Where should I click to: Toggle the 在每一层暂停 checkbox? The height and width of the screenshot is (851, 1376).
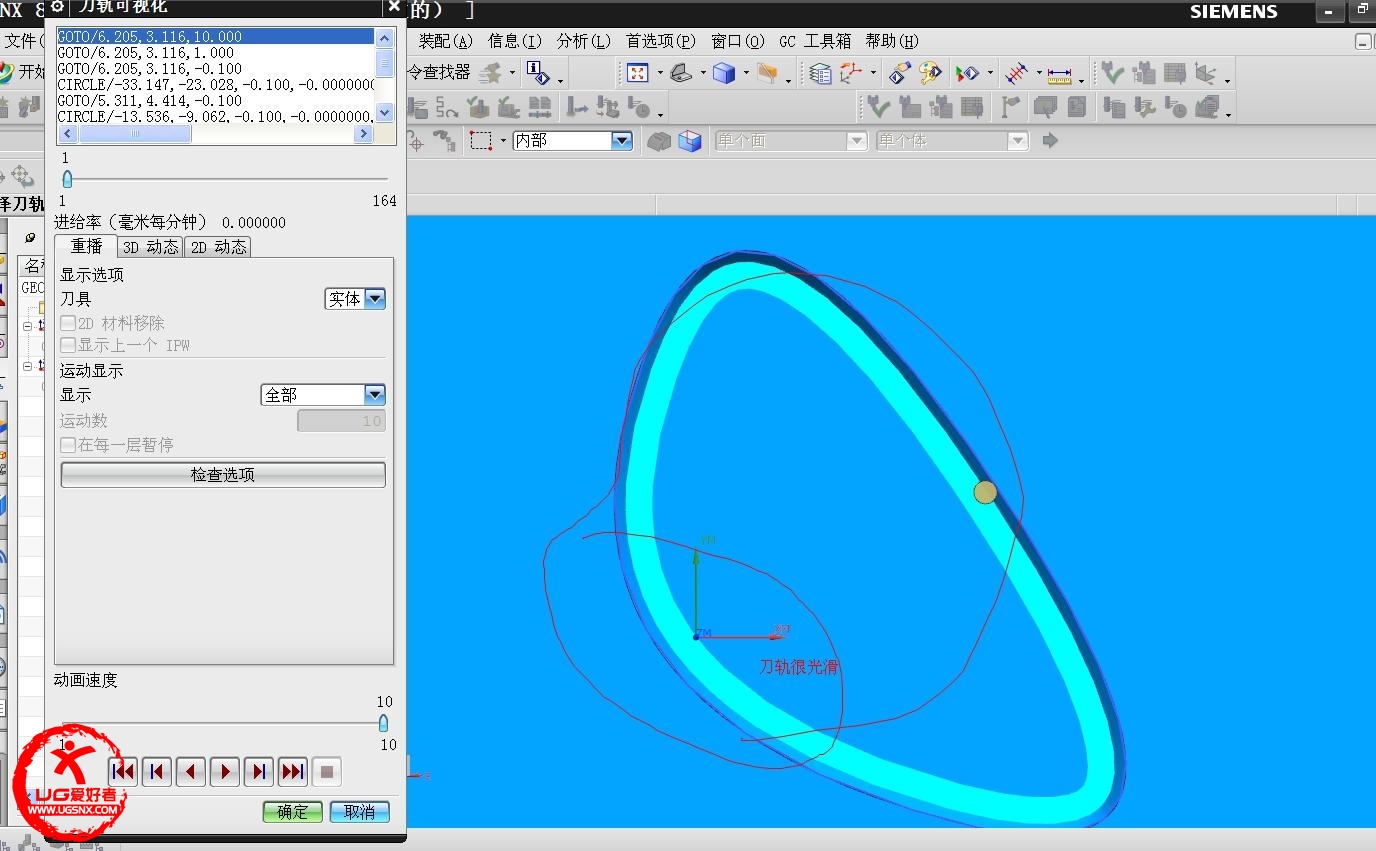pos(68,445)
